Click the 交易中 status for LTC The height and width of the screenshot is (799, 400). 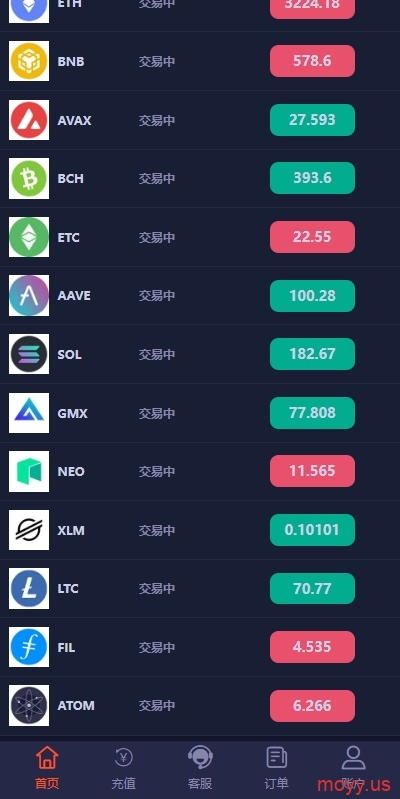157,589
